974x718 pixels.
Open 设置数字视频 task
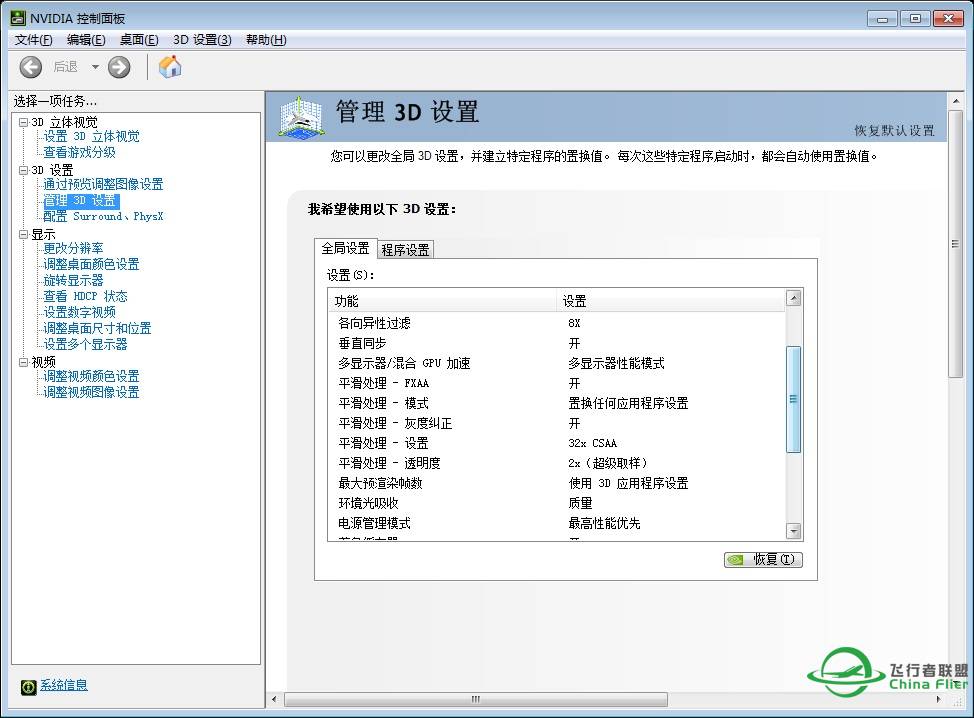point(80,312)
